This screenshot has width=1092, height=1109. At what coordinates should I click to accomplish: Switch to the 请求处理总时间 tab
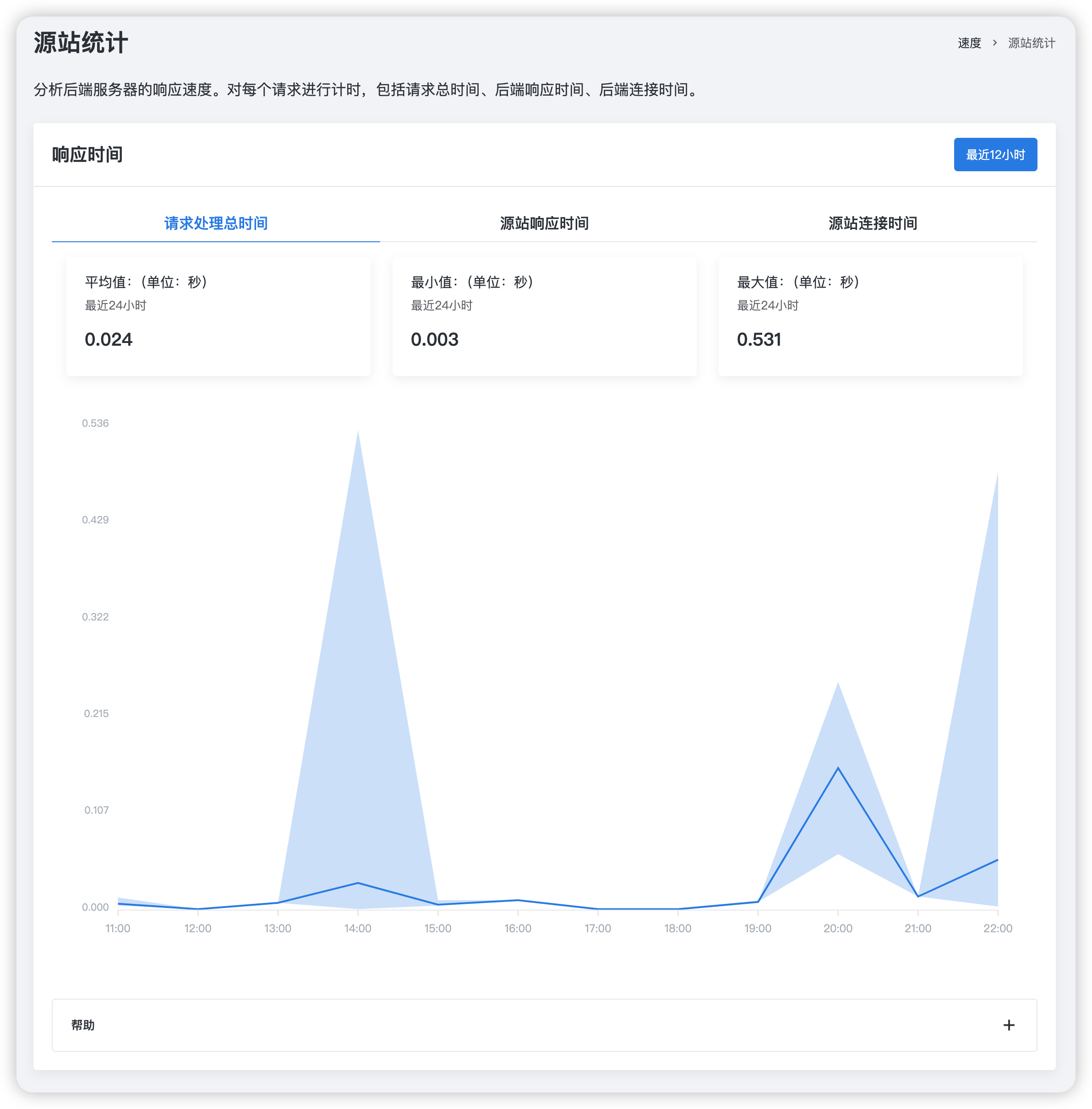click(216, 223)
